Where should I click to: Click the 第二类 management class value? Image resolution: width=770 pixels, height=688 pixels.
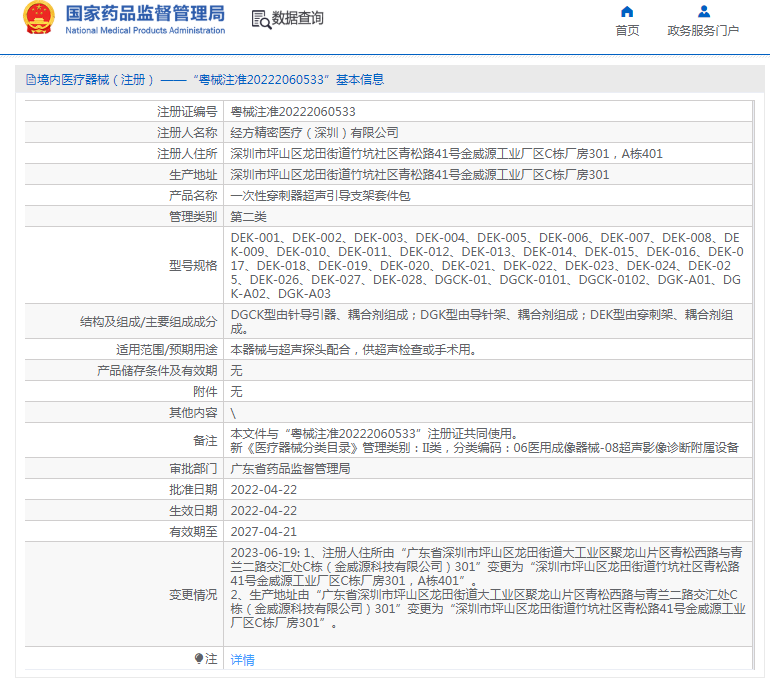click(248, 217)
